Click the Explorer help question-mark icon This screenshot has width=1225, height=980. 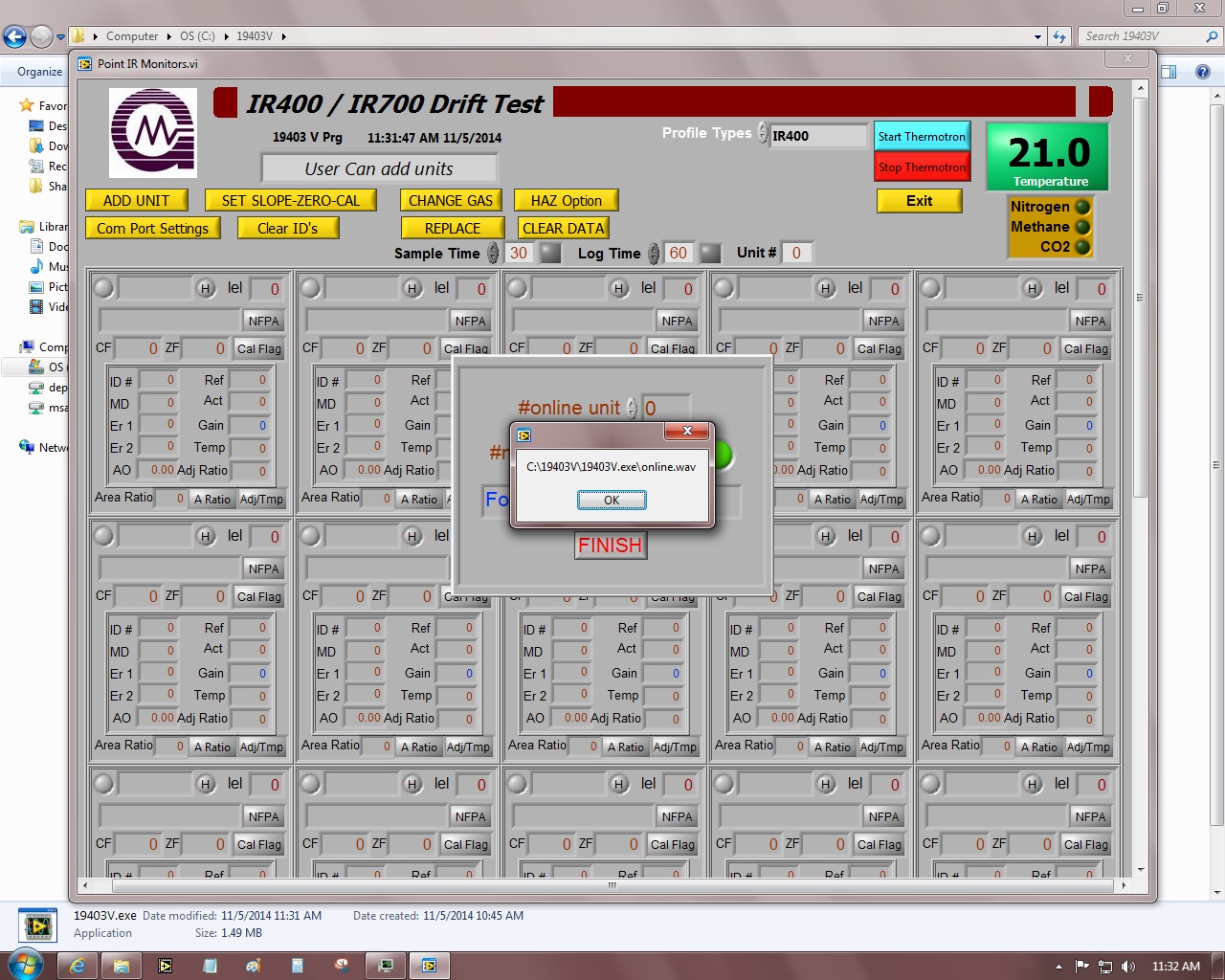pos(1203,72)
